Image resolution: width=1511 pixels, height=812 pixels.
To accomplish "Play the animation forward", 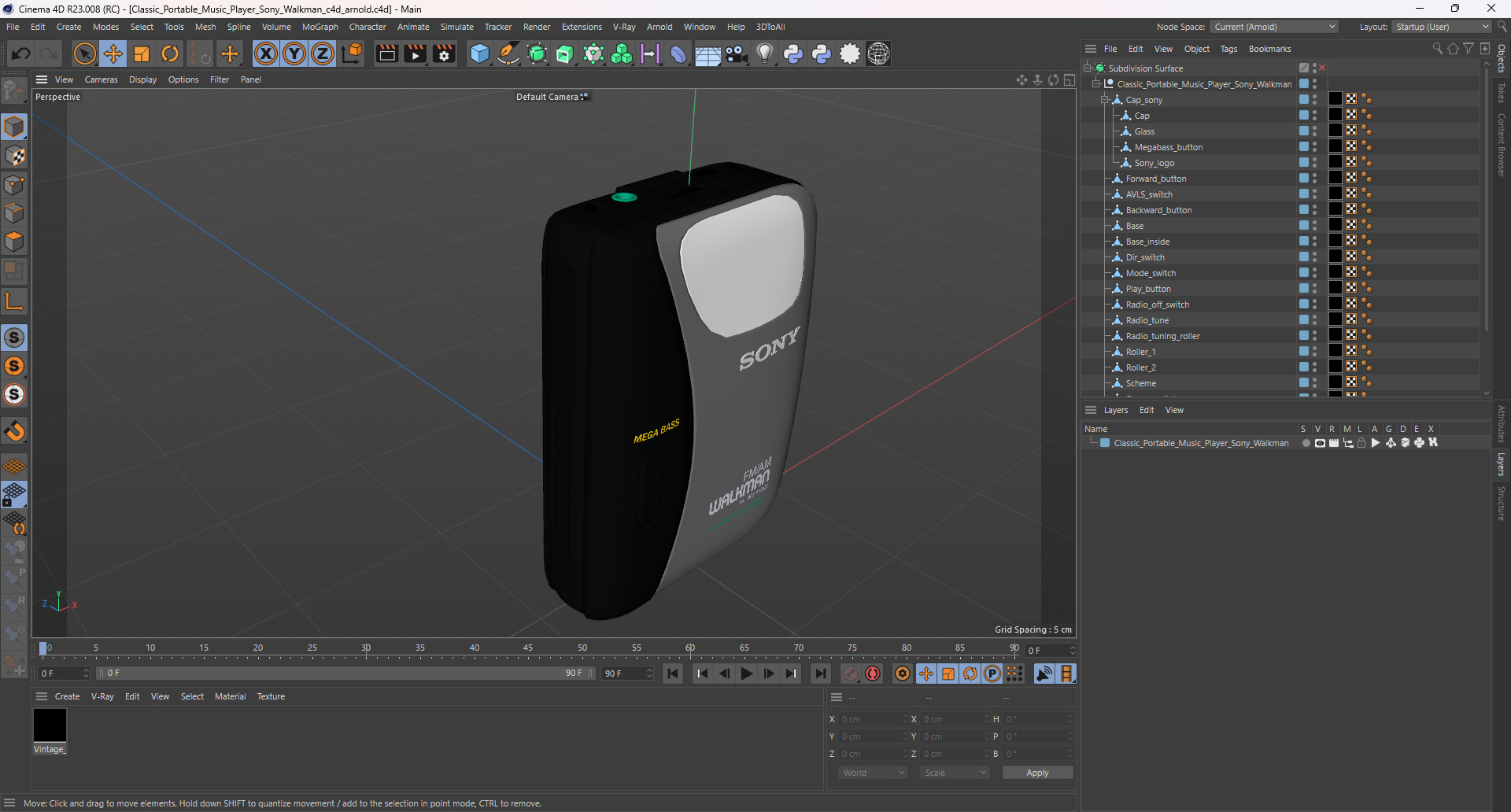I will coord(747,674).
